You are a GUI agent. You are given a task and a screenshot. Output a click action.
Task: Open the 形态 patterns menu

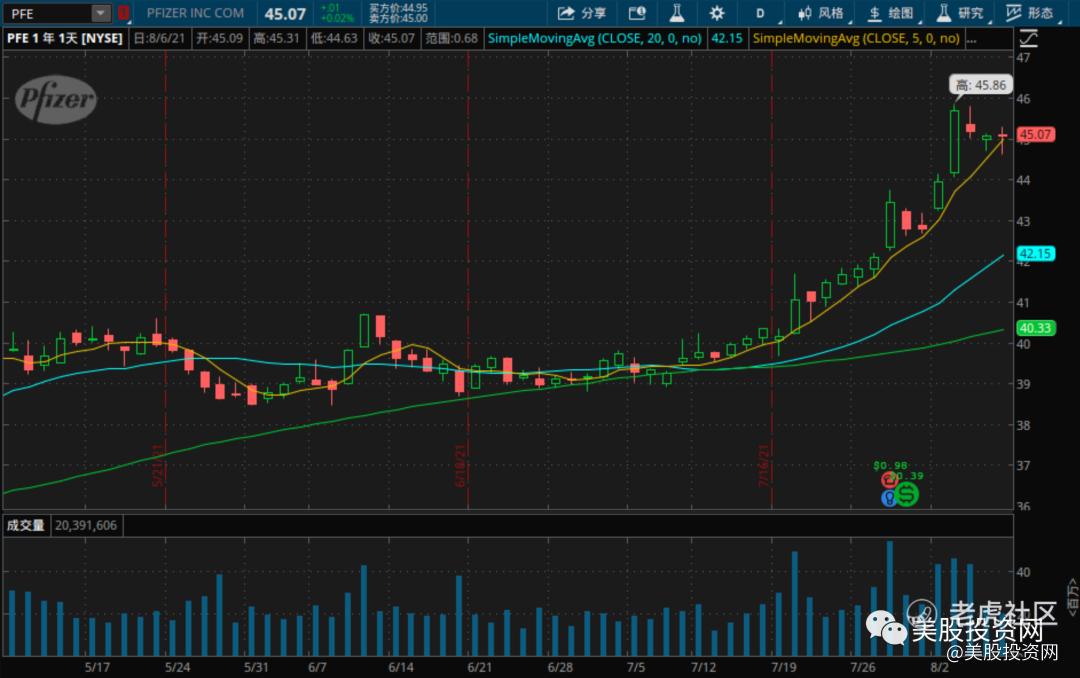tap(1029, 13)
